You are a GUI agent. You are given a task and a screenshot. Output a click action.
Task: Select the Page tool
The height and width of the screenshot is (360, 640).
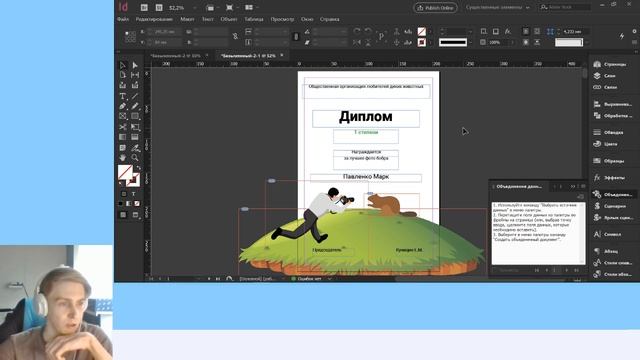(x=122, y=75)
